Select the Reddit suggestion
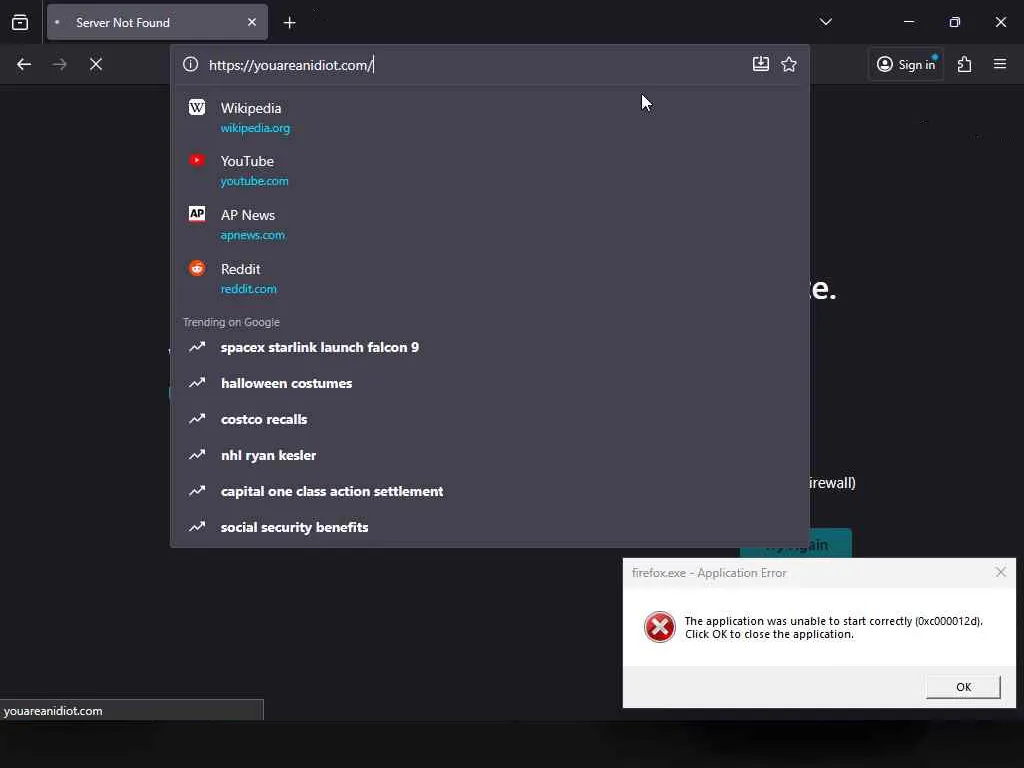Viewport: 1024px width, 768px height. coord(490,278)
